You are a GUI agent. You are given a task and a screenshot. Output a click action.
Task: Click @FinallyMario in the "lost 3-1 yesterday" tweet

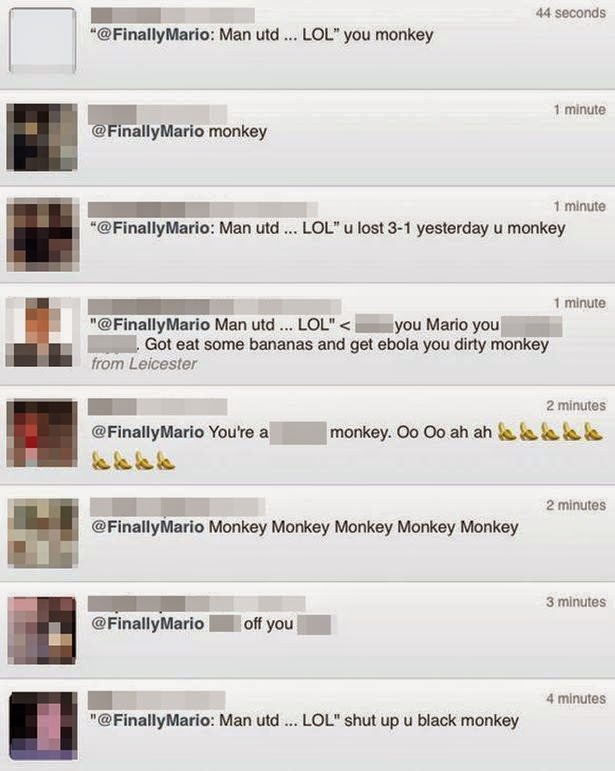pyautogui.click(x=154, y=228)
